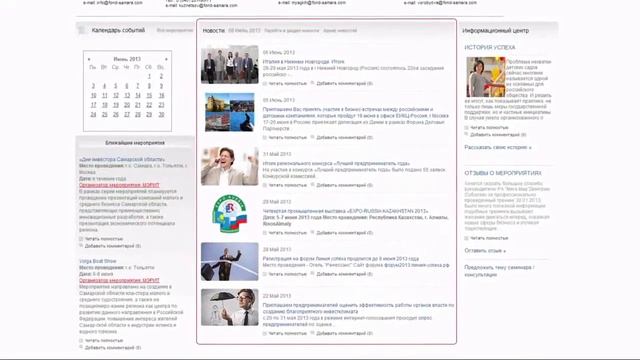Select date 20 in June 2013 calendar
640x360 pixels.
[x=127, y=105]
